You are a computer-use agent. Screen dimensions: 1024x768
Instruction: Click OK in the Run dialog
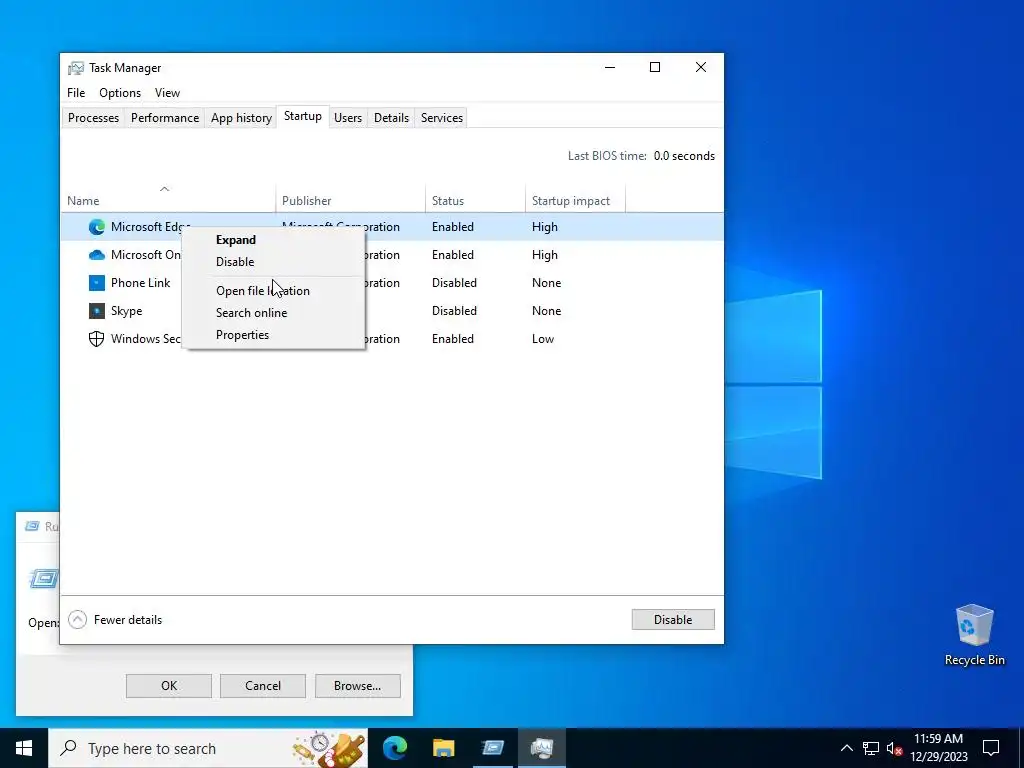tap(168, 686)
